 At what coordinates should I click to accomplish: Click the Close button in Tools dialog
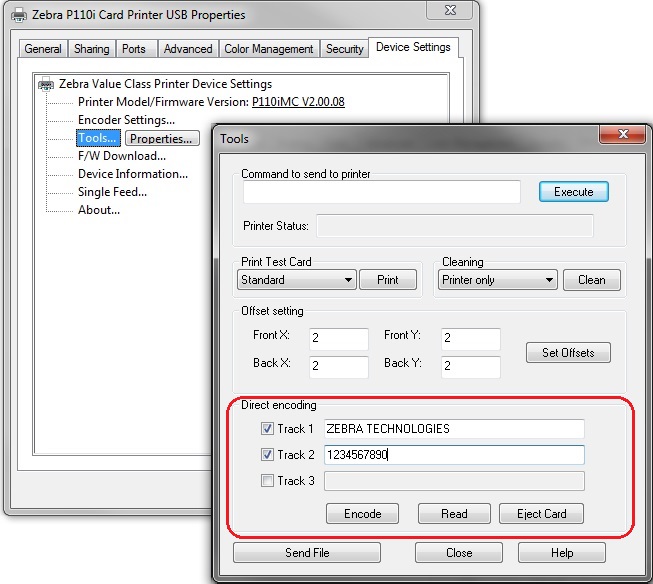pyautogui.click(x=459, y=553)
